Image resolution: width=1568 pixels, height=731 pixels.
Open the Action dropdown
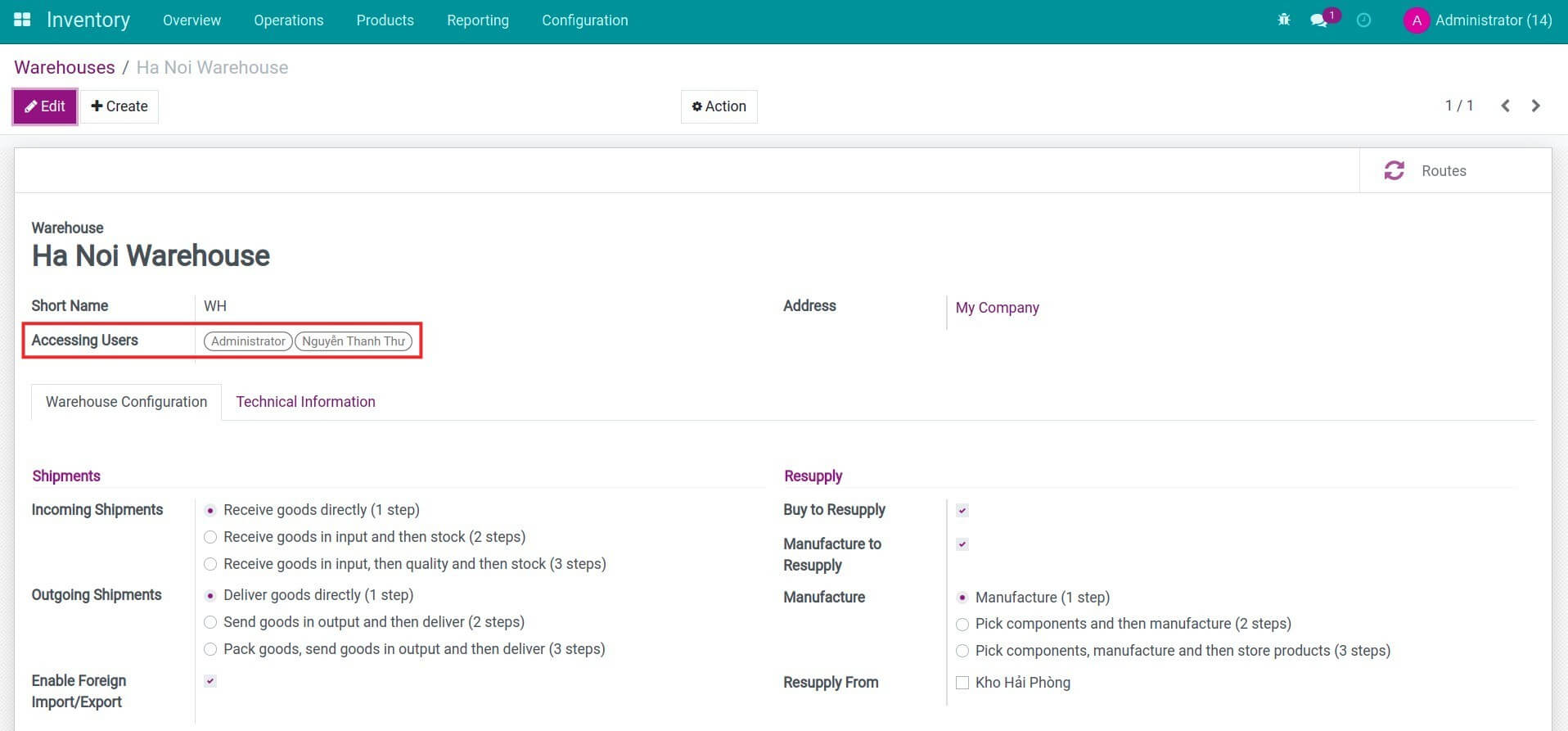click(x=719, y=106)
